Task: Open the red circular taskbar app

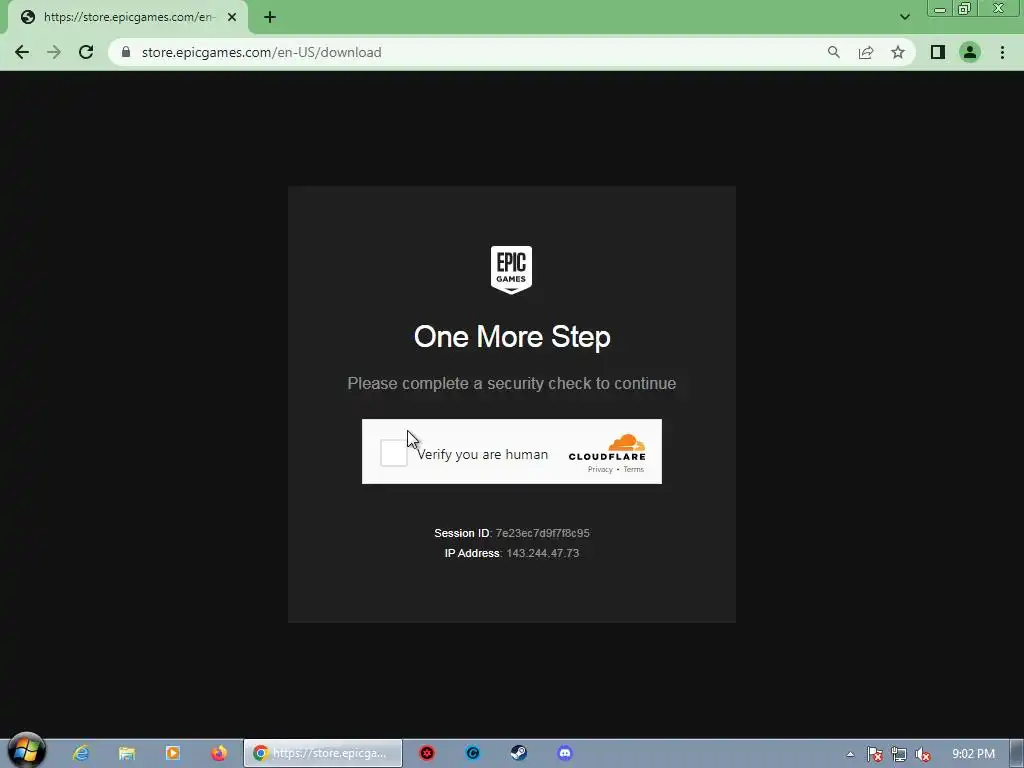Action: click(427, 753)
